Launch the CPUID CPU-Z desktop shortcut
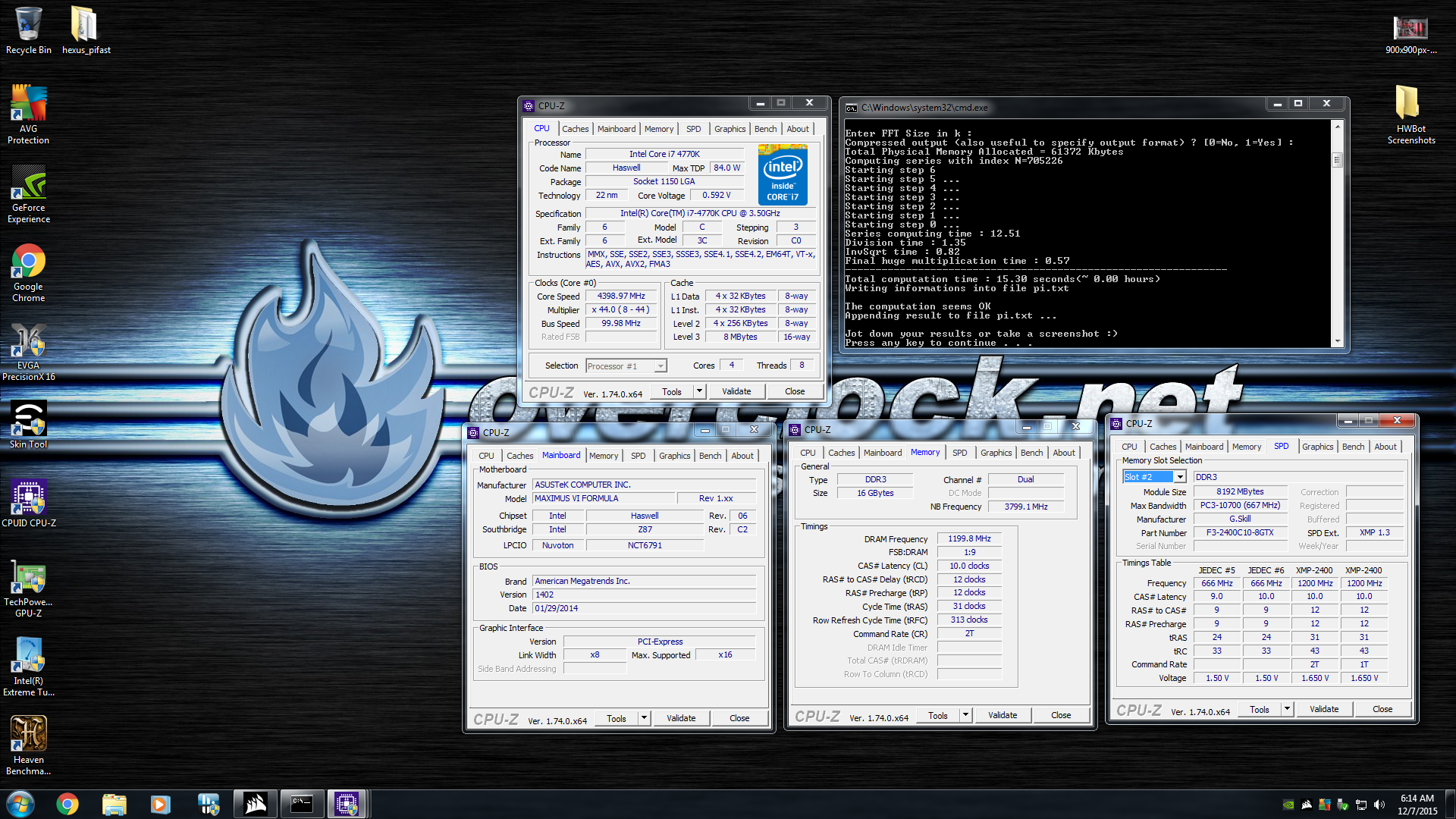1456x819 pixels. [28, 504]
